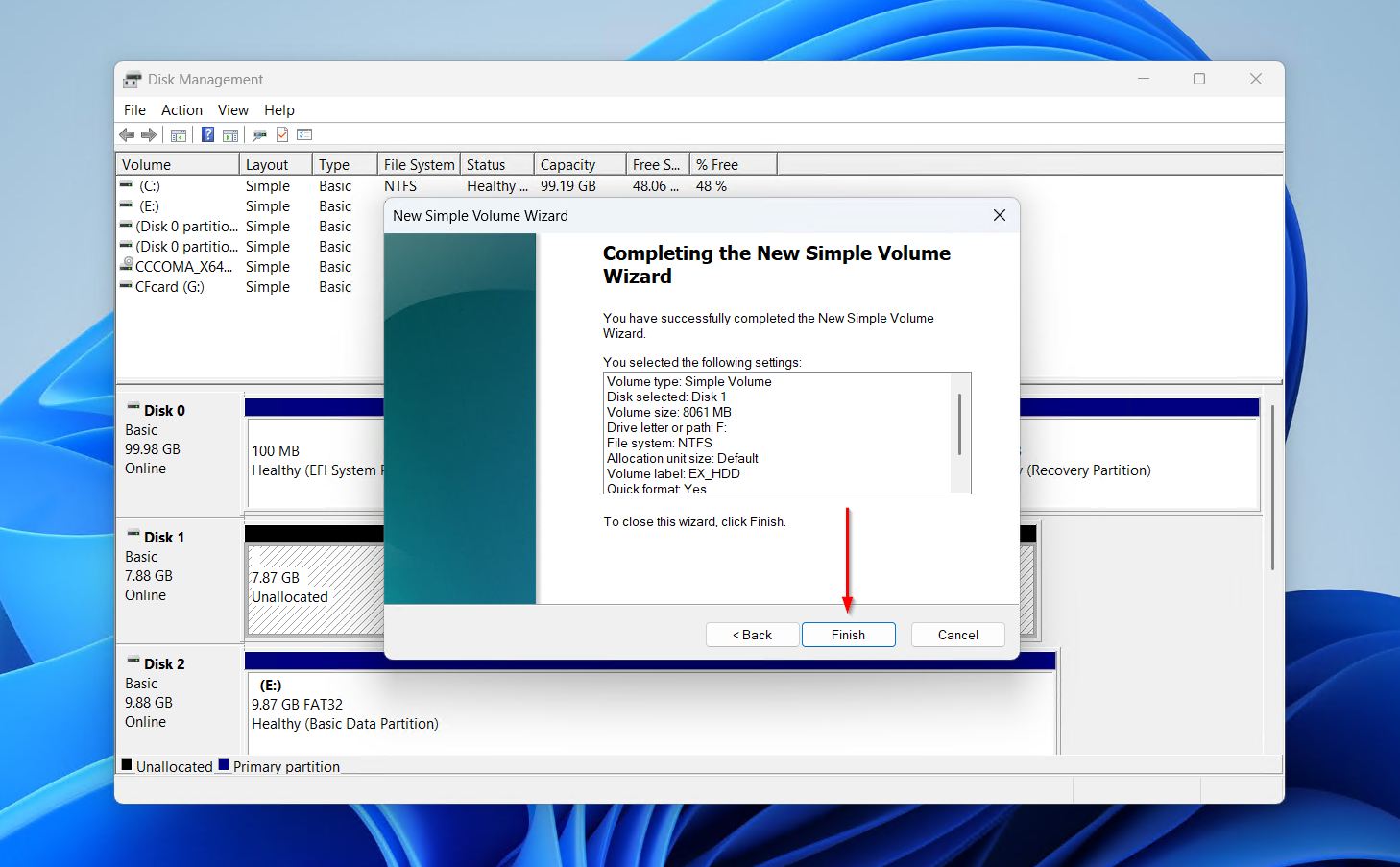Click the red checkmark document toolbar icon
The width and height of the screenshot is (1400, 867).
point(282,135)
